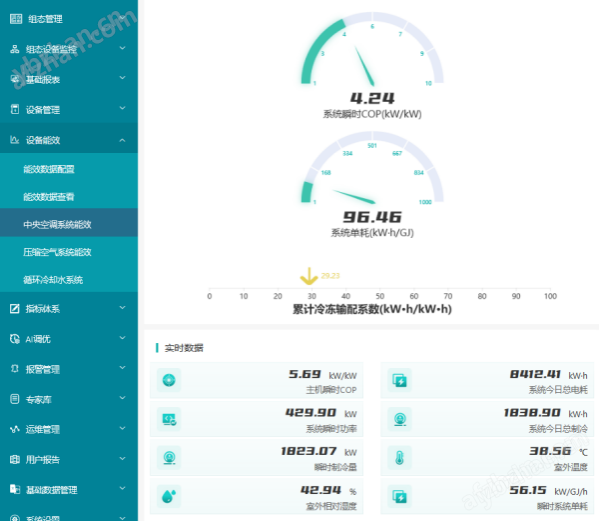Click the 室外相对湿度 droplet icon
Image resolution: width=600 pixels, height=521 pixels.
pyautogui.click(x=169, y=497)
